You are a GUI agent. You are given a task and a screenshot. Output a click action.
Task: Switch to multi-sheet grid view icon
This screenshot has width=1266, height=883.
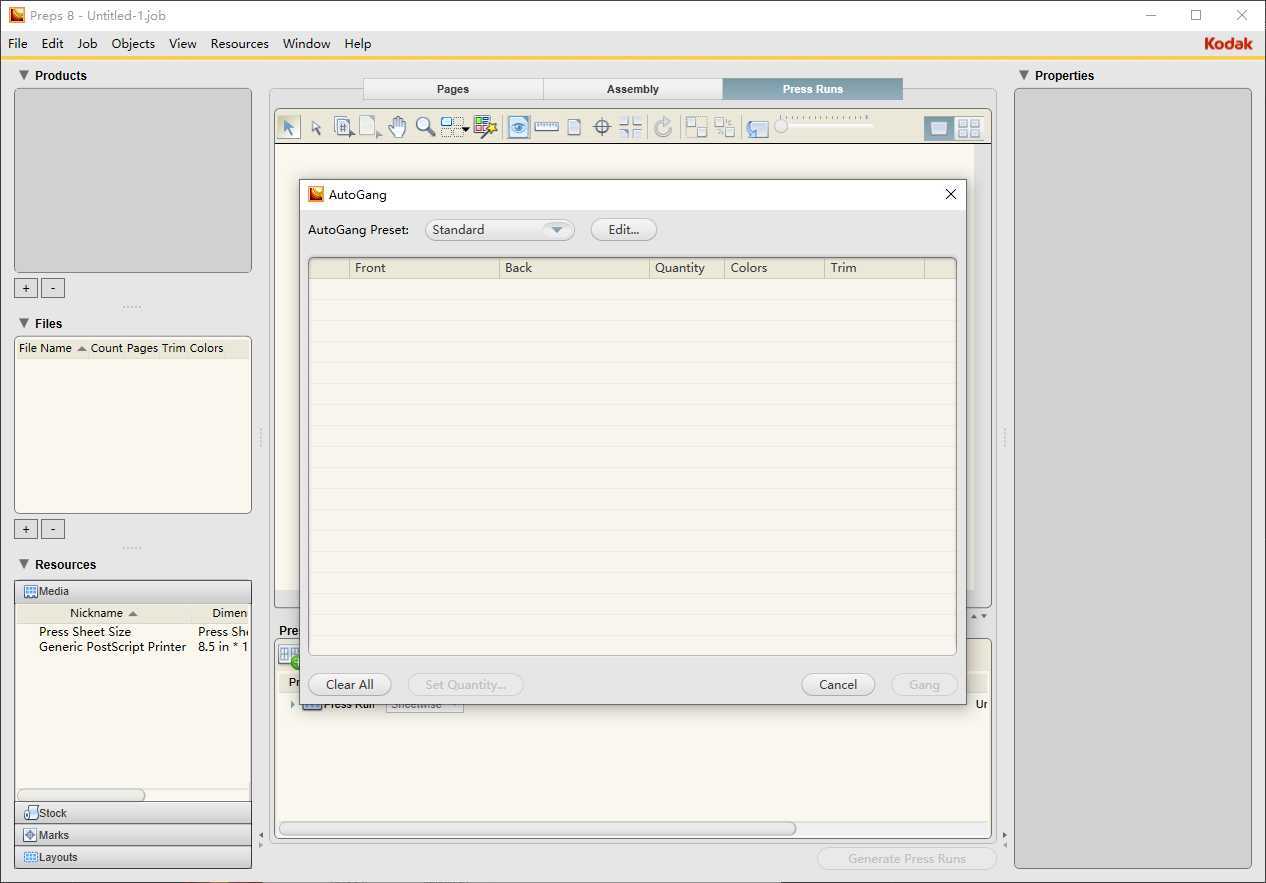click(968, 128)
